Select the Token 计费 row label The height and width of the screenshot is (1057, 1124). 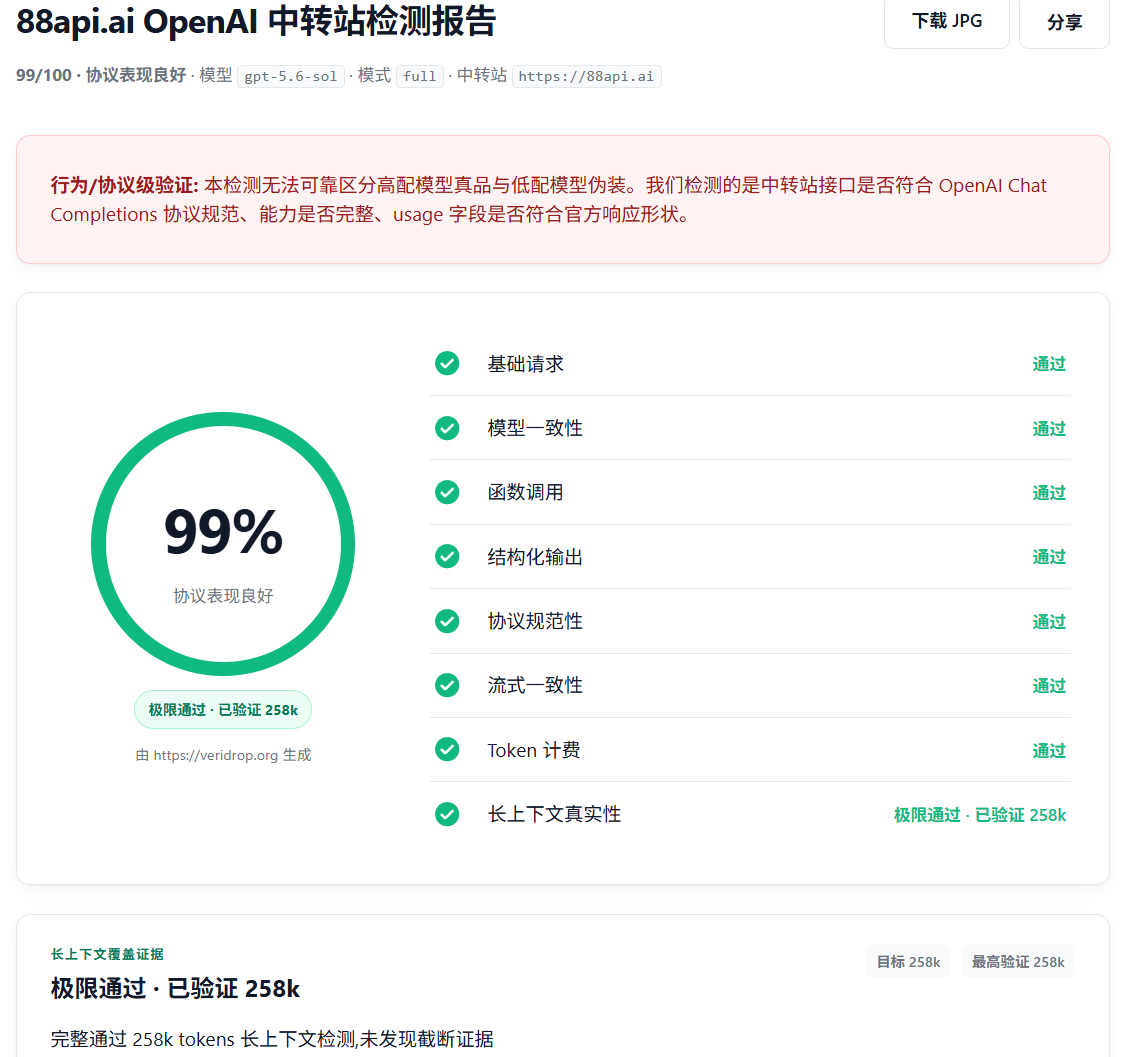pyautogui.click(x=534, y=750)
